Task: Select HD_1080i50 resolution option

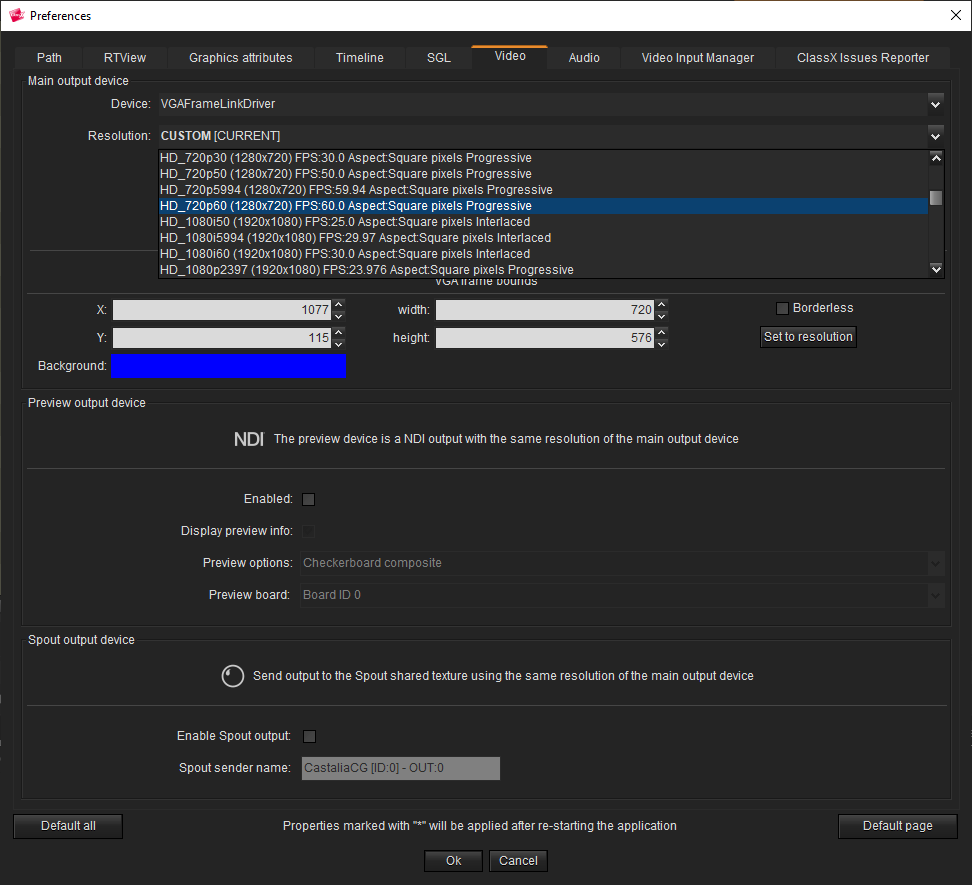Action: click(x=345, y=222)
